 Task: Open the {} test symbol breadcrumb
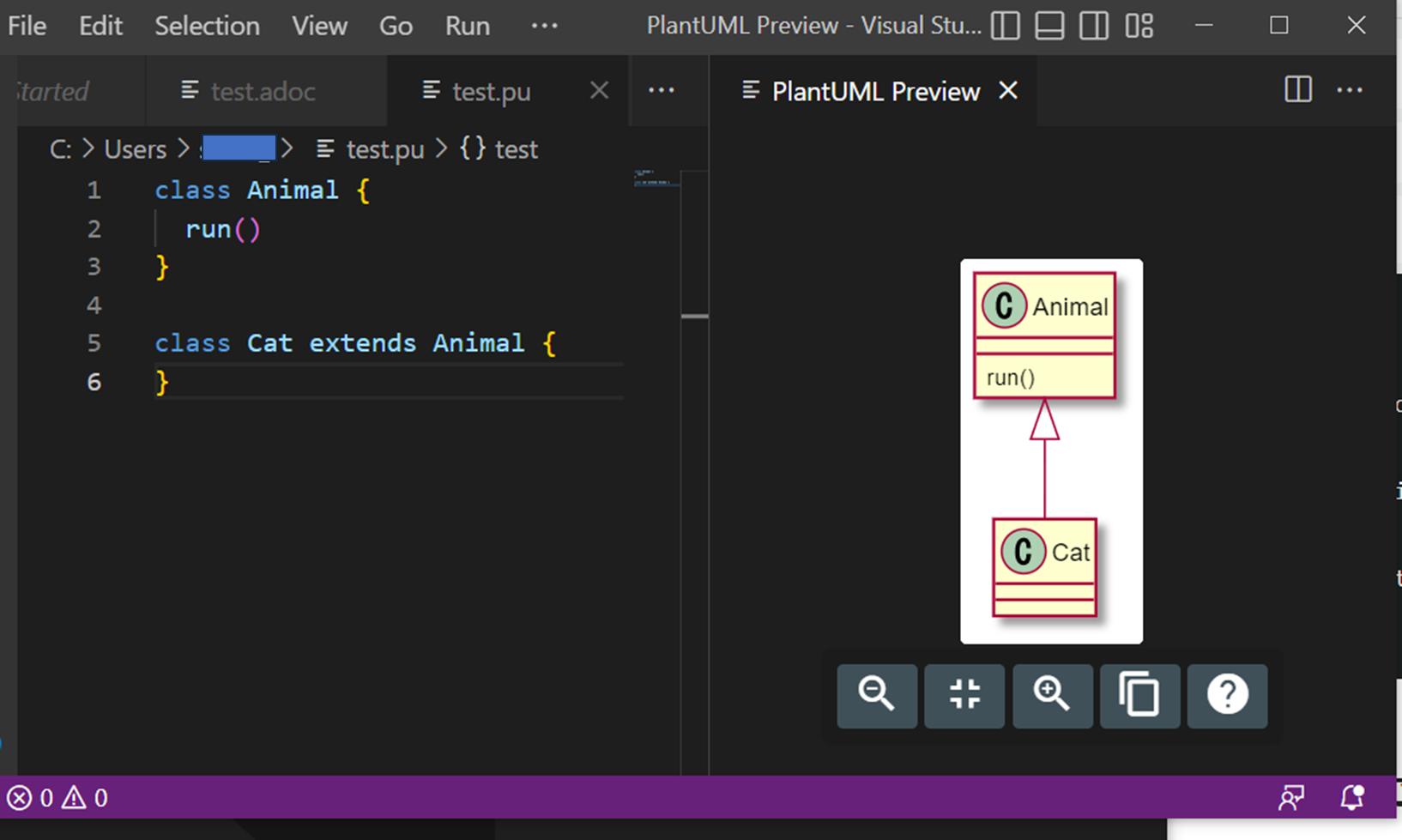click(499, 149)
